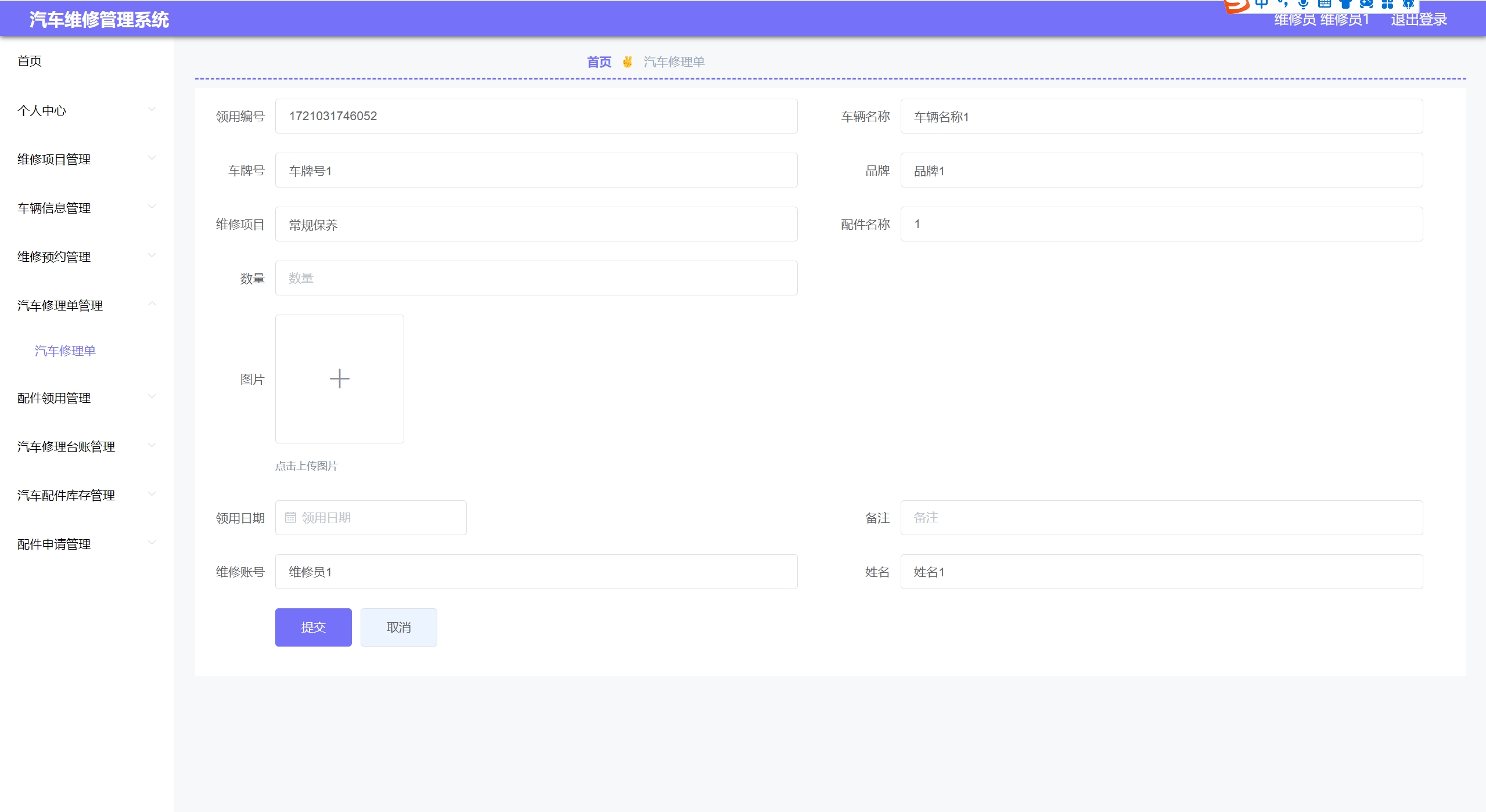The image size is (1486, 812).
Task: Click the Sogou input method logo
Action: [x=1236, y=5]
